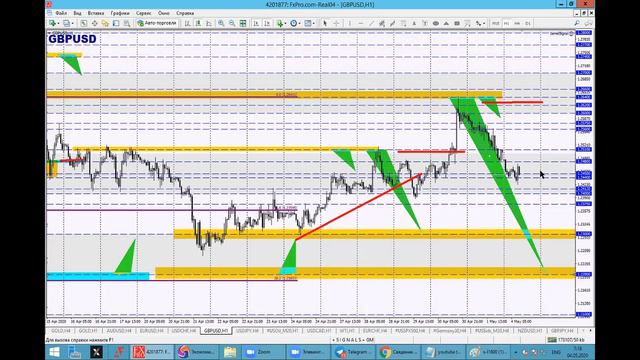Switch timeframe to H1

click(x=507, y=23)
